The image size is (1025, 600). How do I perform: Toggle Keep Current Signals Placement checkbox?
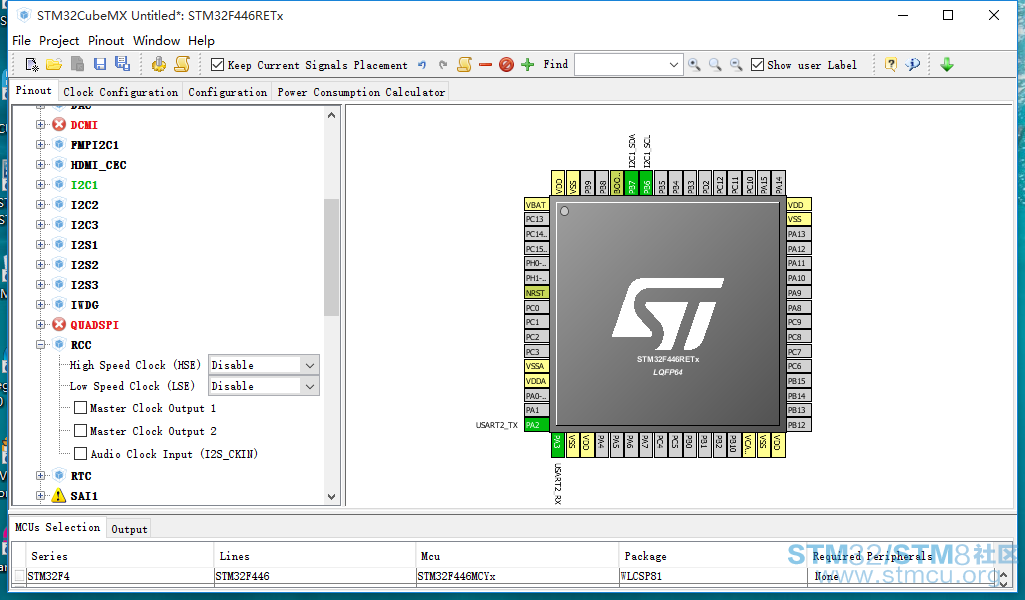click(218, 65)
